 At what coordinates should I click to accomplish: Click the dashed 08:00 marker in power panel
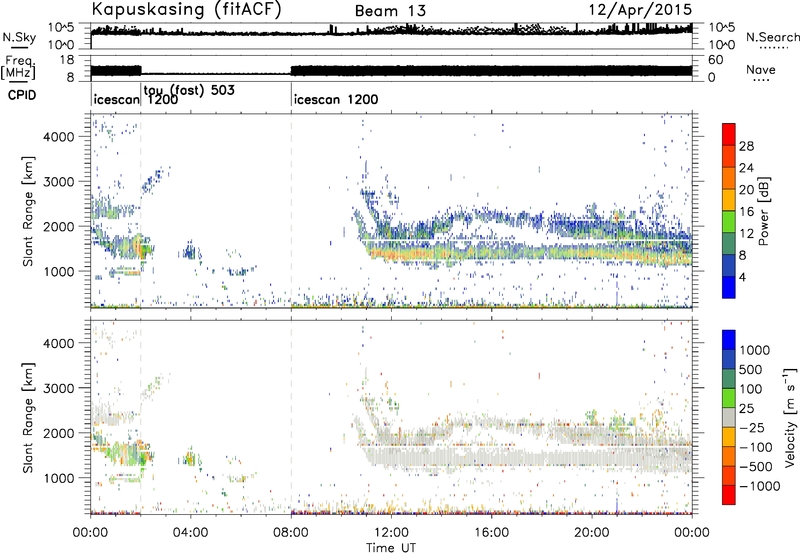(291, 211)
